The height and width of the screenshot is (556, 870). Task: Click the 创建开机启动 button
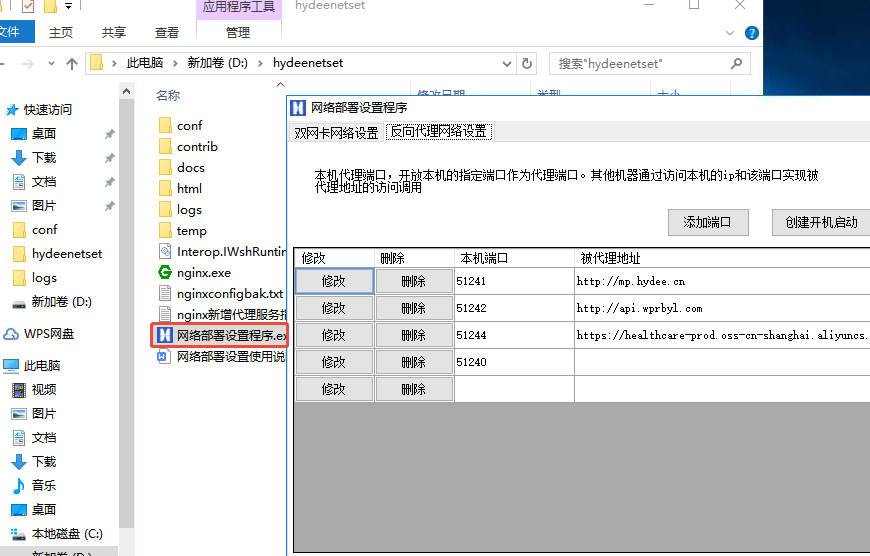pos(821,223)
